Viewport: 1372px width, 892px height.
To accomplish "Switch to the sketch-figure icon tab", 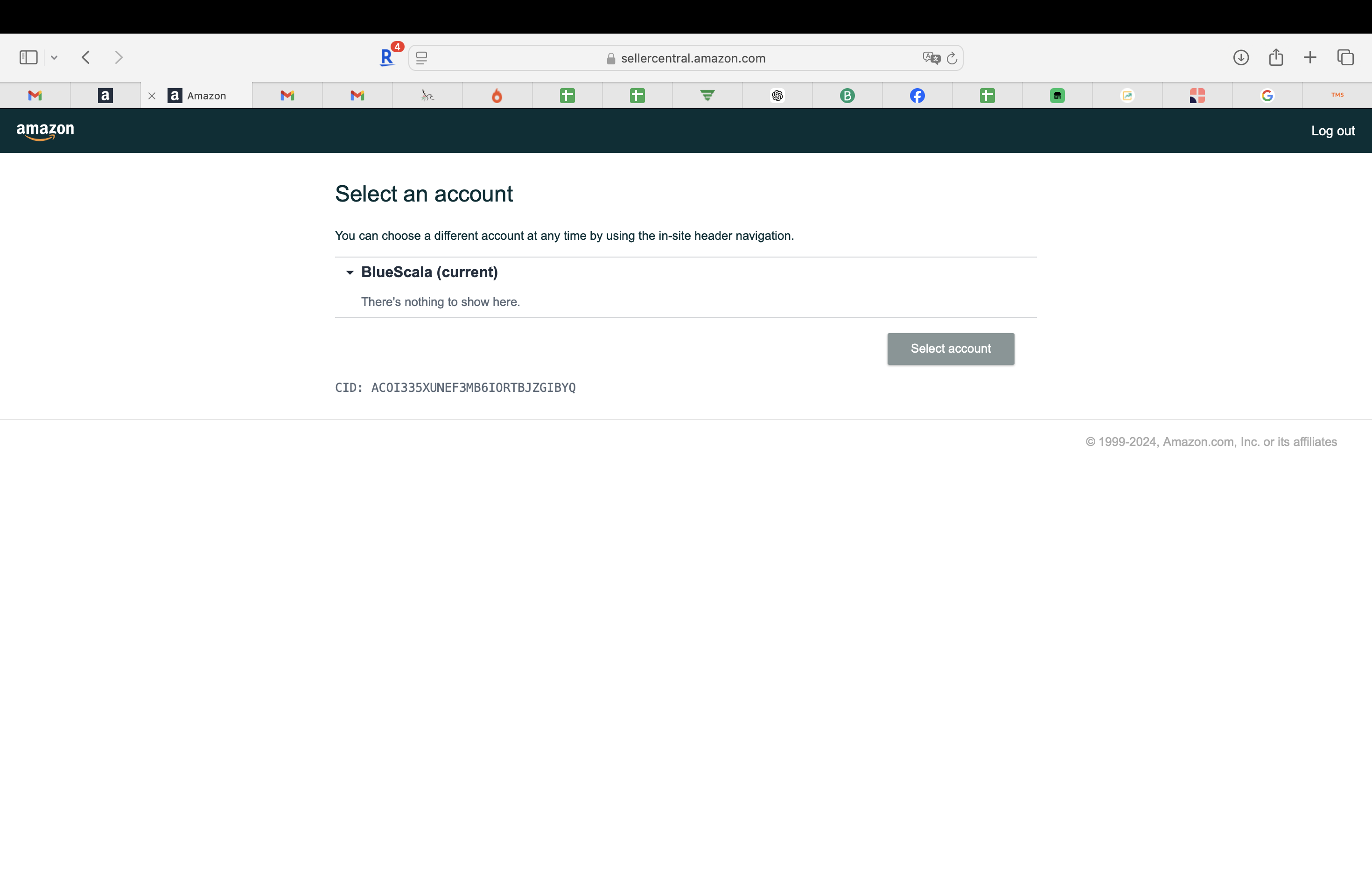I will tap(427, 96).
